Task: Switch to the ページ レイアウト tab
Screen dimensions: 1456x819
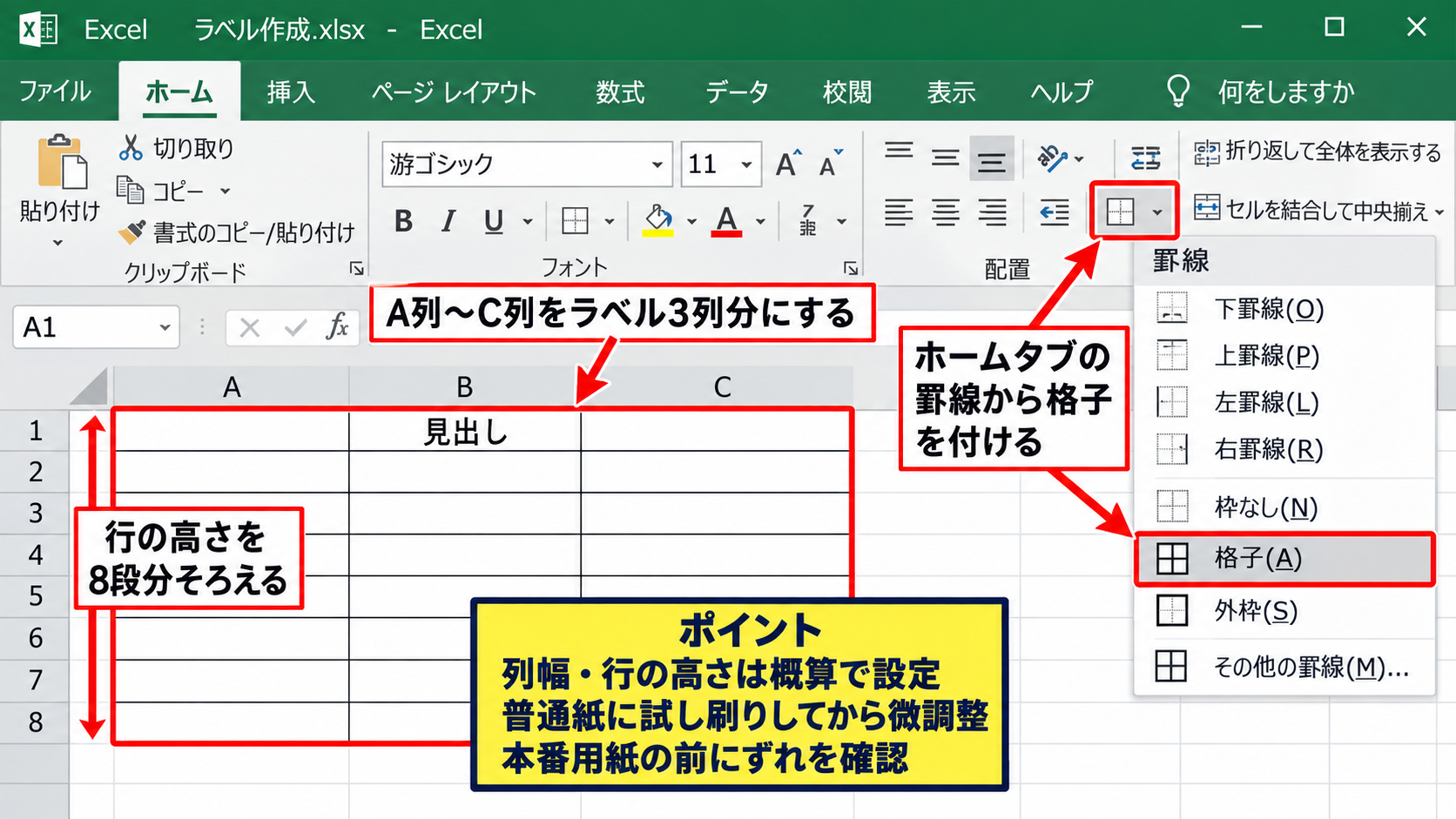Action: (x=454, y=91)
